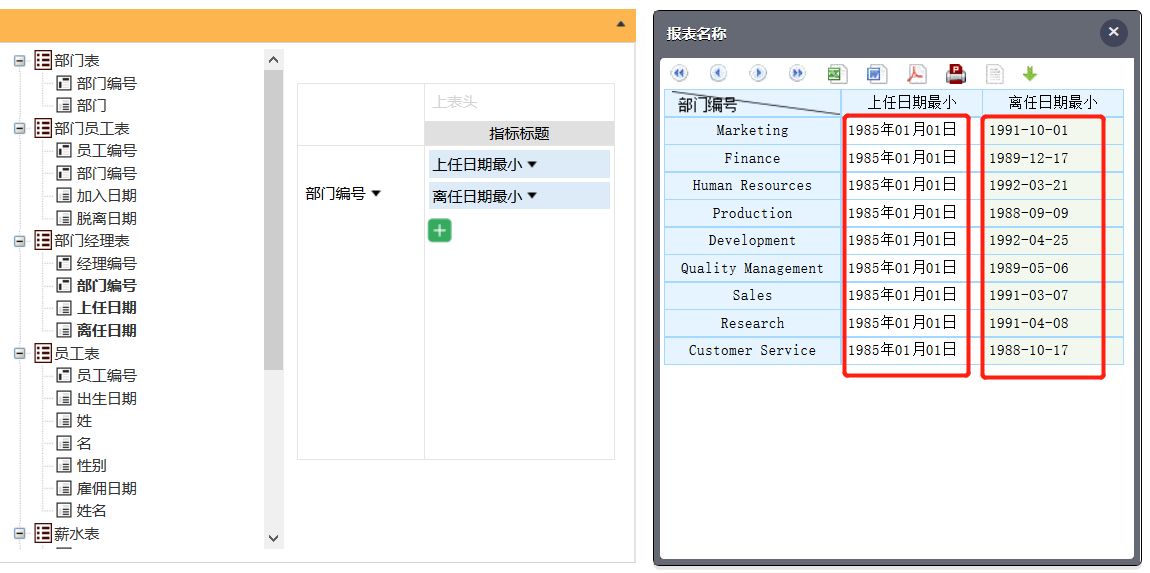1150x573 pixels.
Task: Select the 薪水表 table node
Action: click(77, 533)
